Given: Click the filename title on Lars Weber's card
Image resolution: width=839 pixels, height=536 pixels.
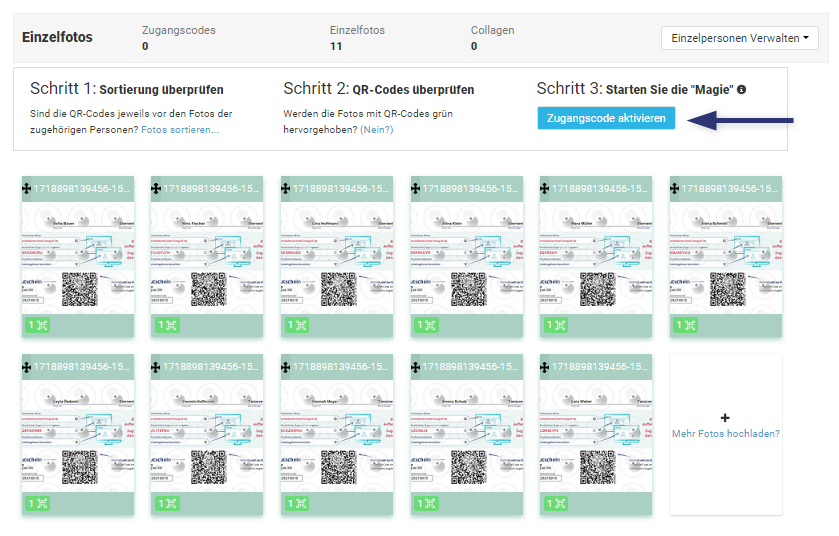Looking at the screenshot, I should tap(600, 367).
